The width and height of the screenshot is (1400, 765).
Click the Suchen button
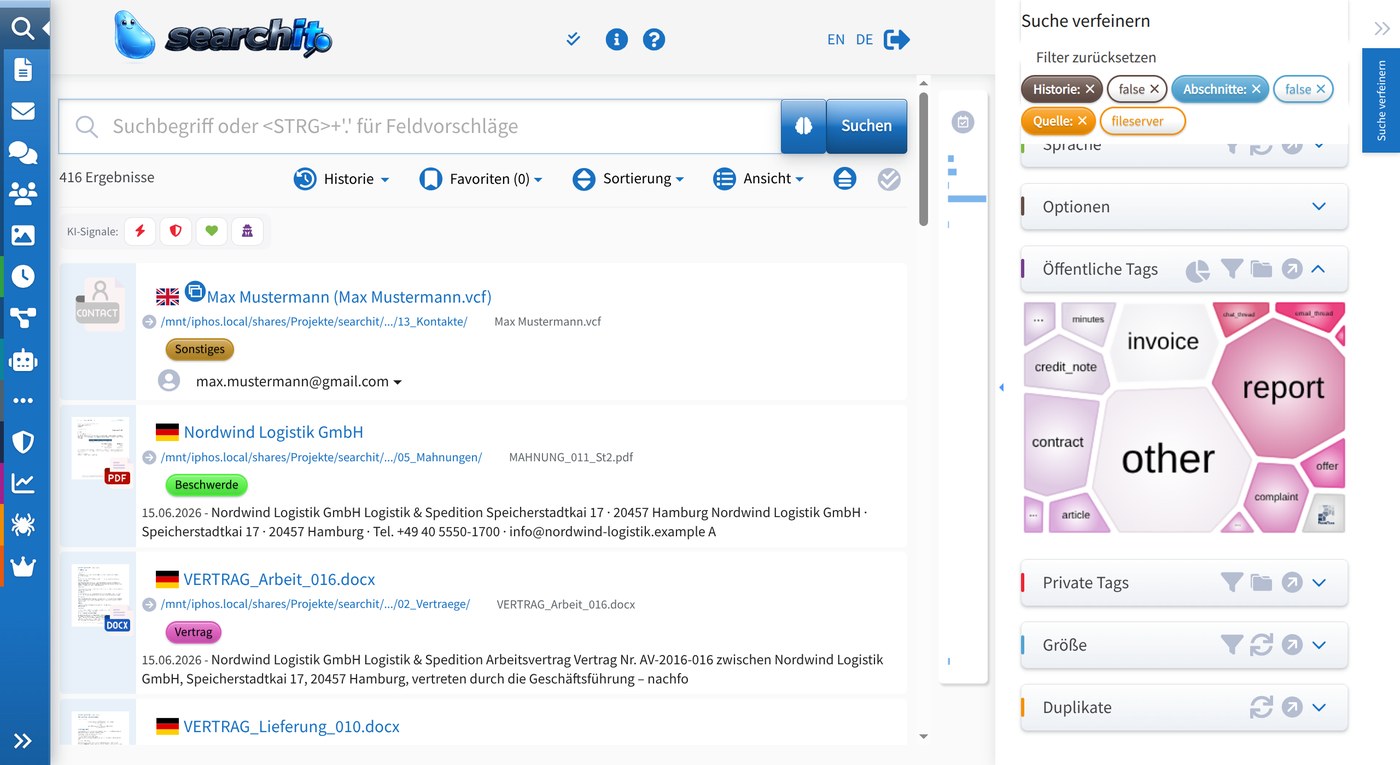point(866,126)
